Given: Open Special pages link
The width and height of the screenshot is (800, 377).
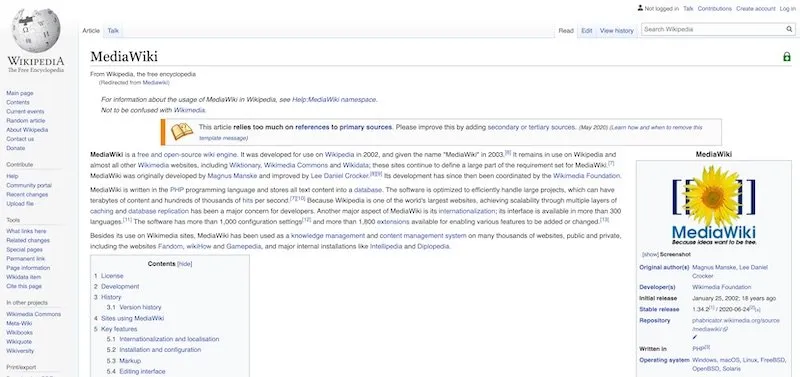Looking at the screenshot, I should 24,250.
